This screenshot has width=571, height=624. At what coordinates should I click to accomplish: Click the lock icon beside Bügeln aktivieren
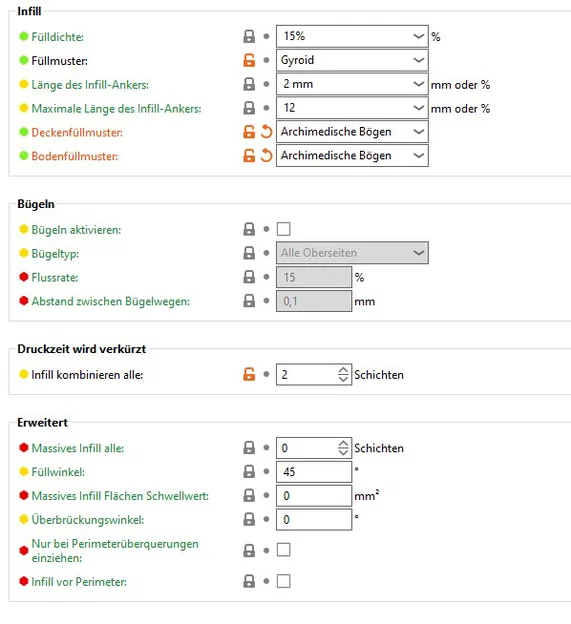pos(249,229)
